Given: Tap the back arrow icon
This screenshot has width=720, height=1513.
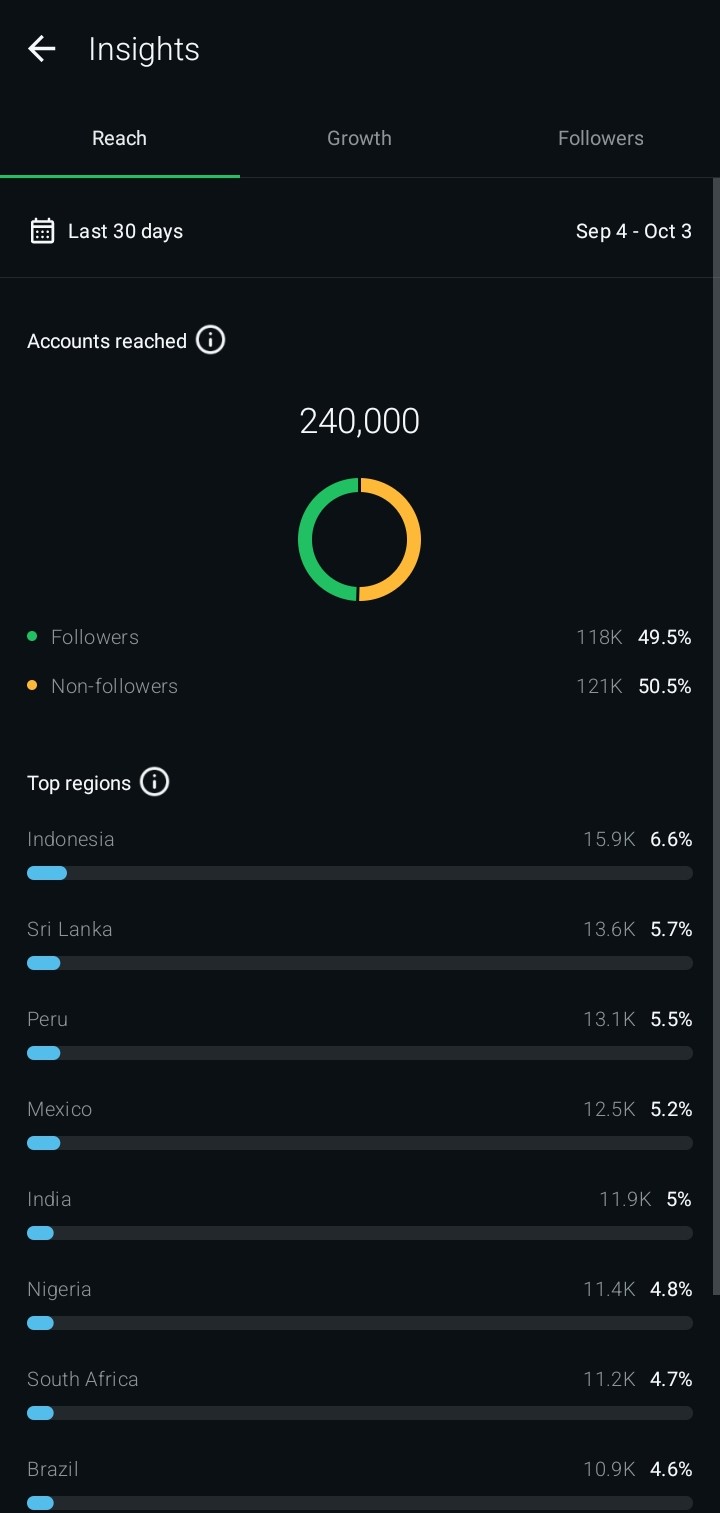Looking at the screenshot, I should [x=42, y=49].
